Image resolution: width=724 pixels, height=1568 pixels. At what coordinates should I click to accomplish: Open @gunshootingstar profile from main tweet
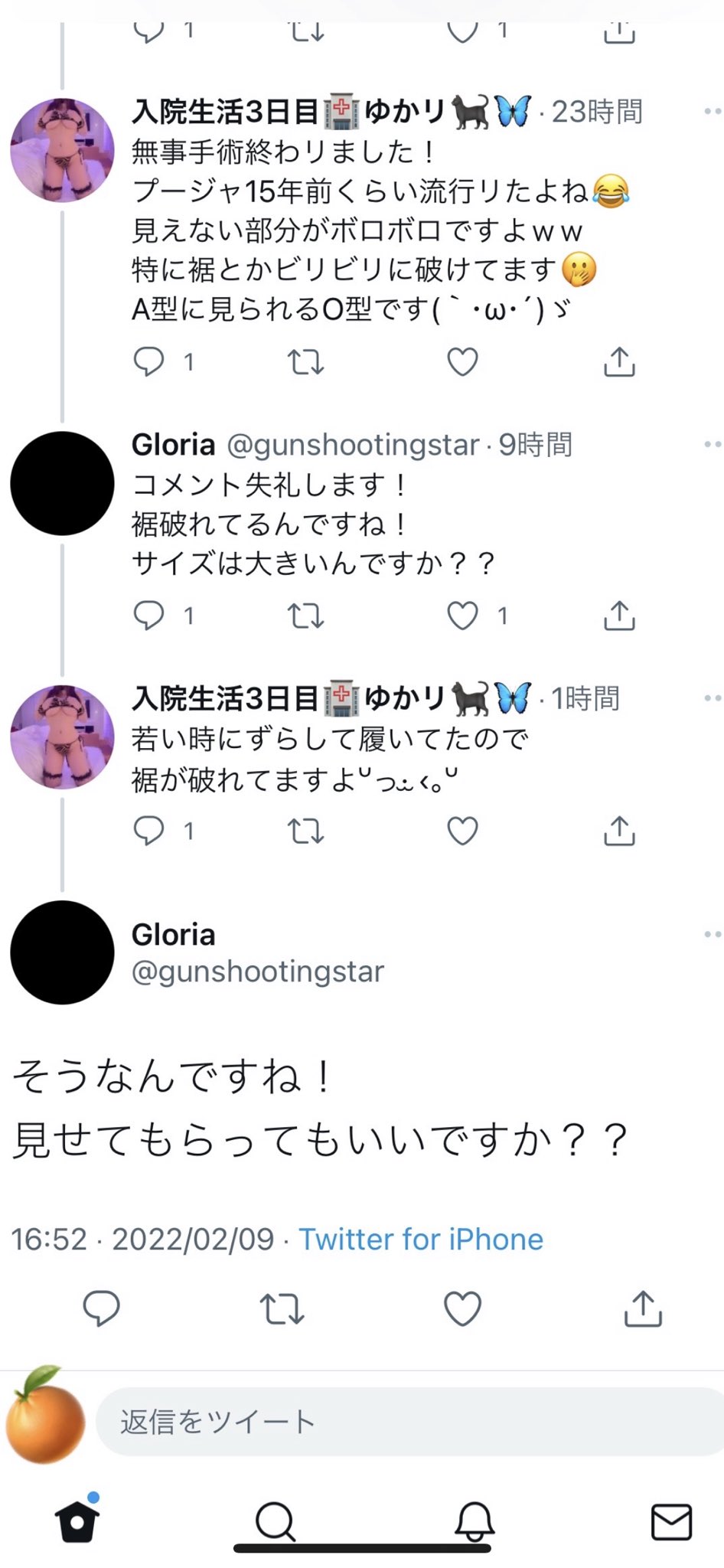[x=257, y=972]
